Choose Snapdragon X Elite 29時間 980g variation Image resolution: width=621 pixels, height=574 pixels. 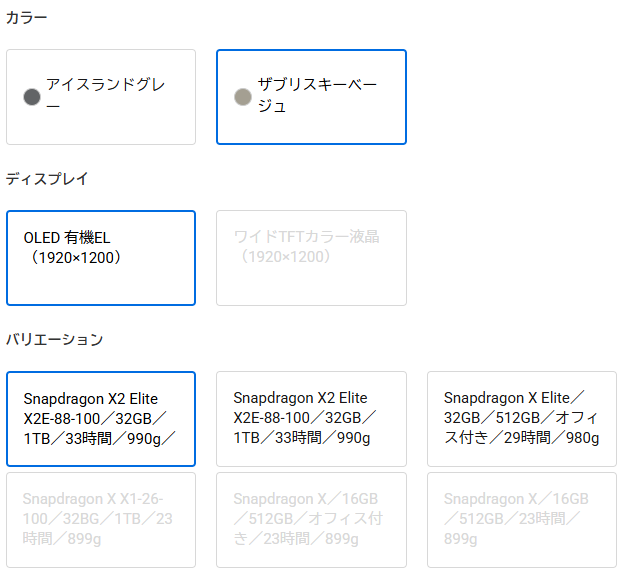click(x=521, y=418)
